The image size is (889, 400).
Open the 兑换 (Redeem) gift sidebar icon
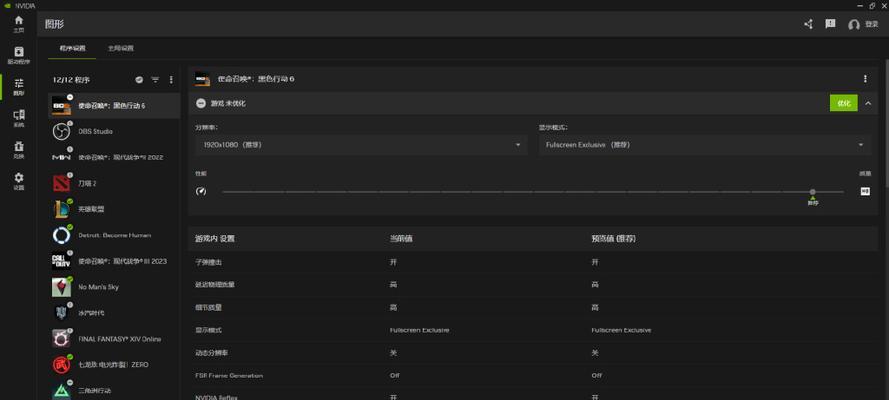click(19, 146)
